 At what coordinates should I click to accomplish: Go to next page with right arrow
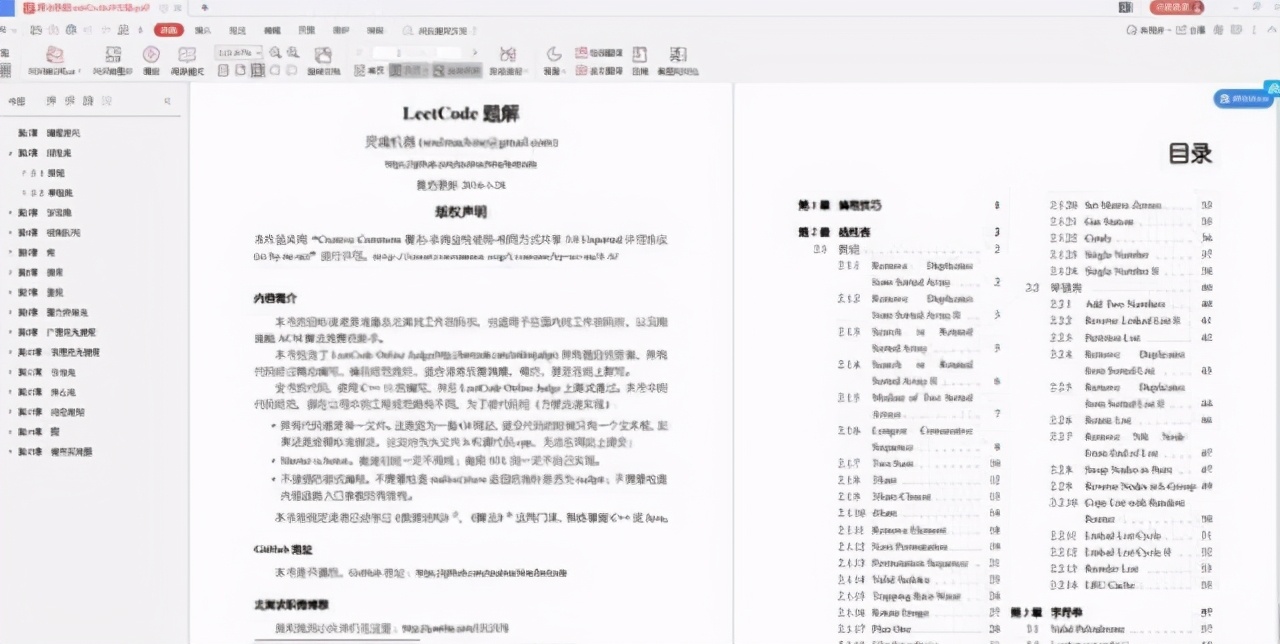(475, 53)
